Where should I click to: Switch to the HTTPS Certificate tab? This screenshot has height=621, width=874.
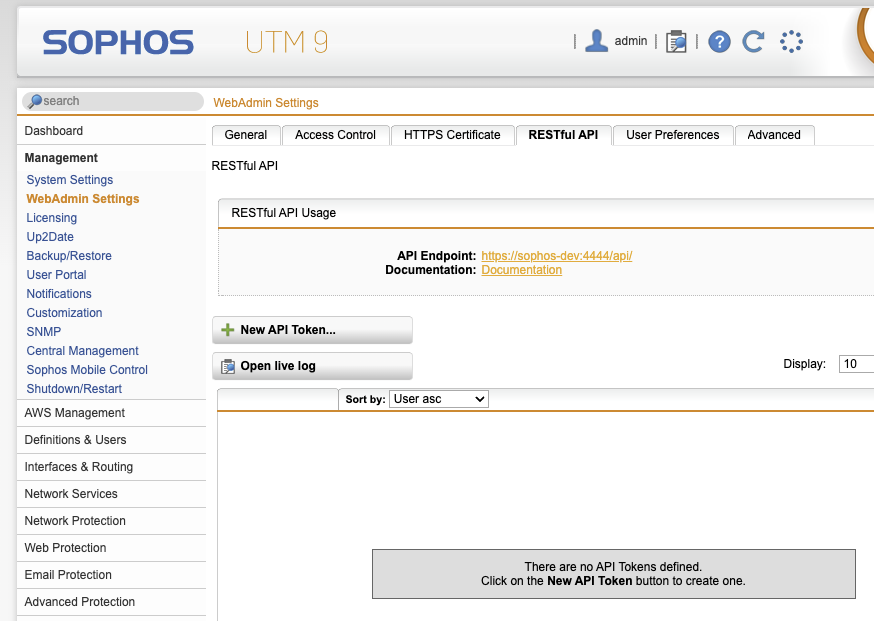[x=452, y=135]
